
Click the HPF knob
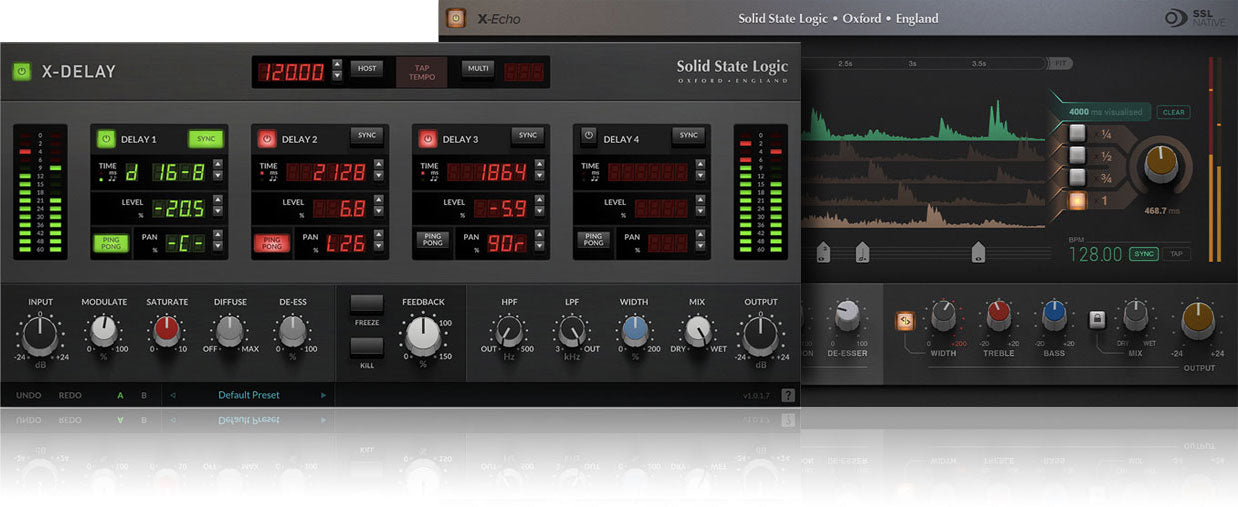tap(509, 331)
